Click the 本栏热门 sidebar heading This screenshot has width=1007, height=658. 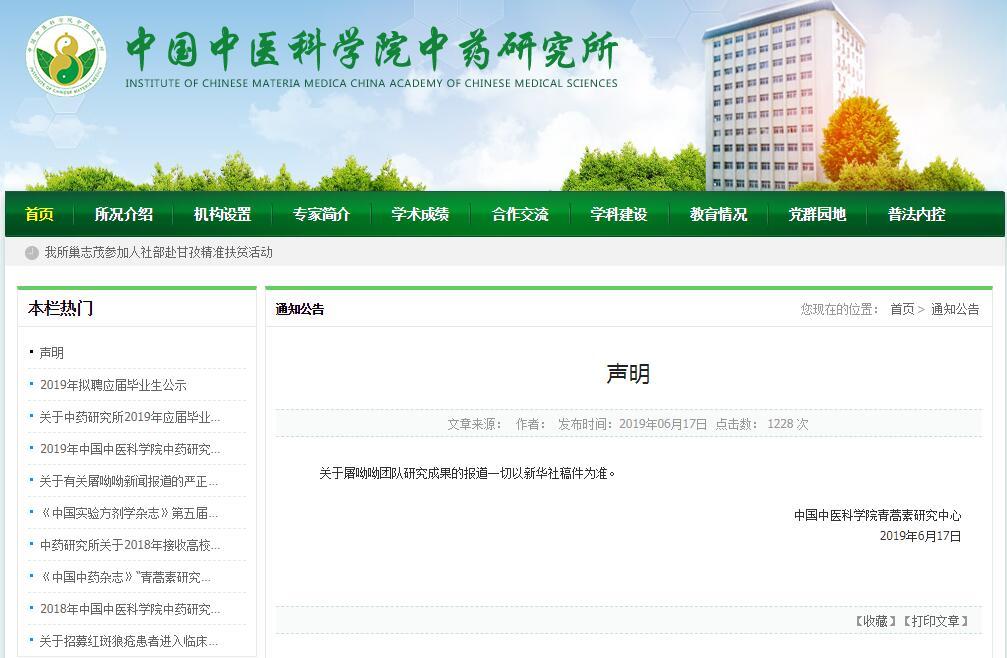point(60,309)
